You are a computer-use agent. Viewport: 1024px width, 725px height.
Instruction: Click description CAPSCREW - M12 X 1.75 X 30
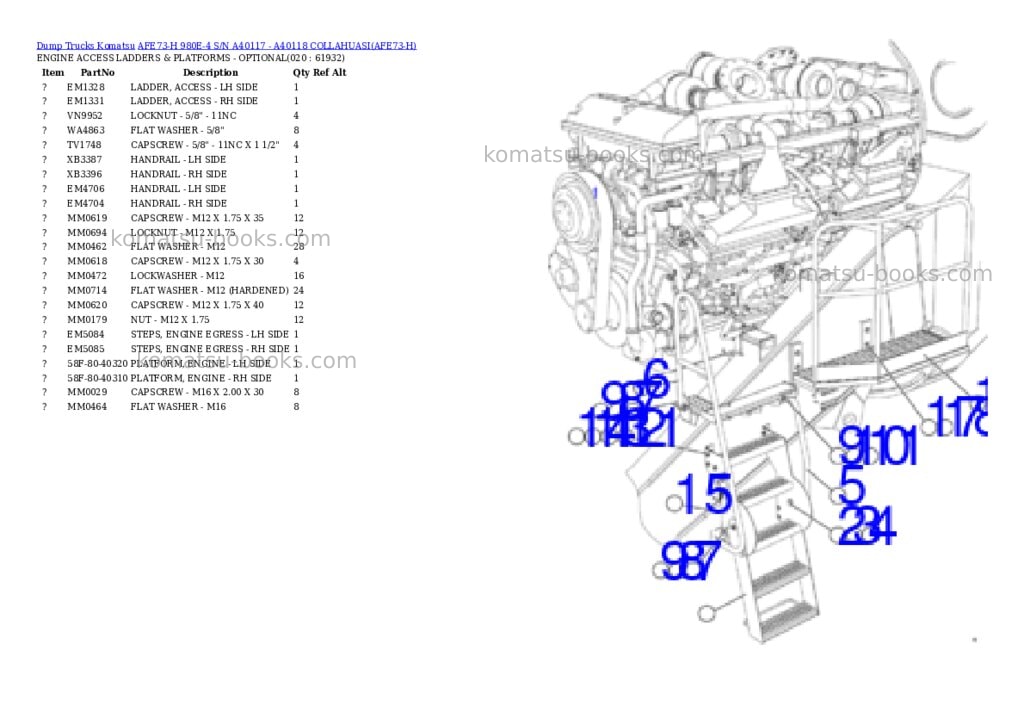[197, 261]
